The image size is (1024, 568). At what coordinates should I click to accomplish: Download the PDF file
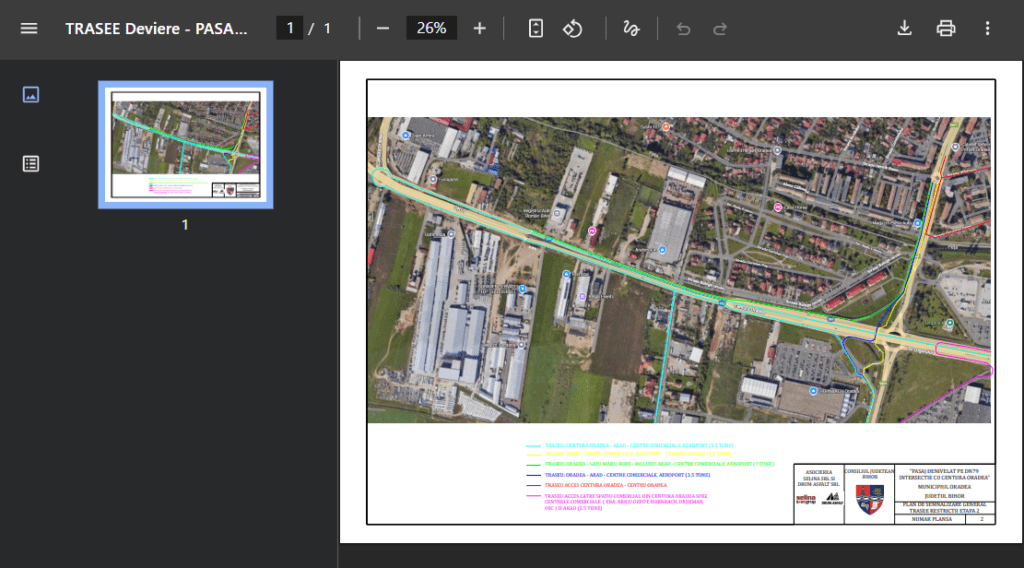[x=904, y=28]
